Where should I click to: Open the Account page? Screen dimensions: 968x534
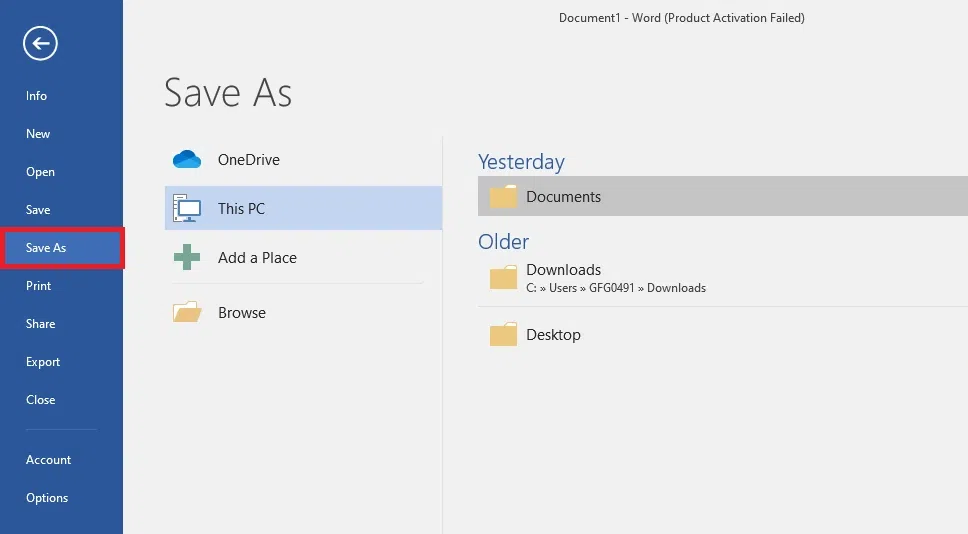coord(48,459)
